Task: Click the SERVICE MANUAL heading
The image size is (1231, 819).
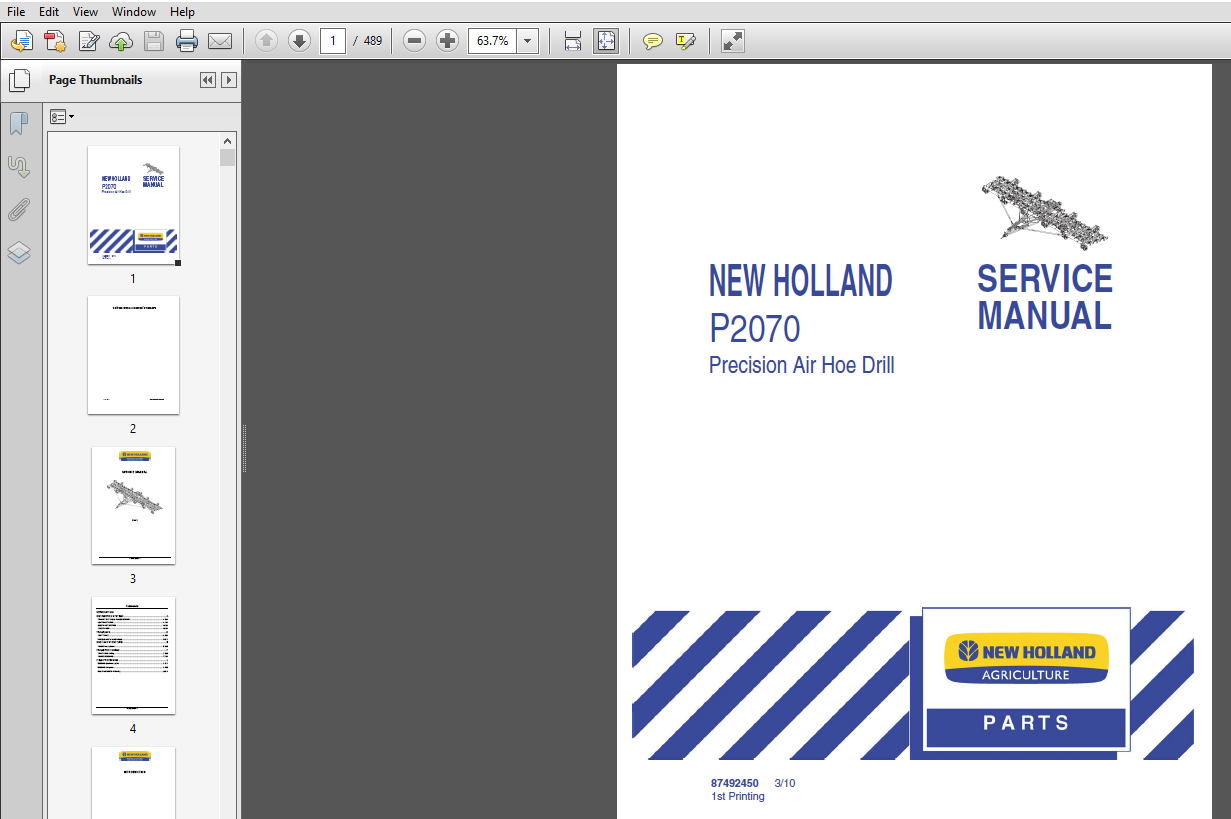Action: [1044, 297]
